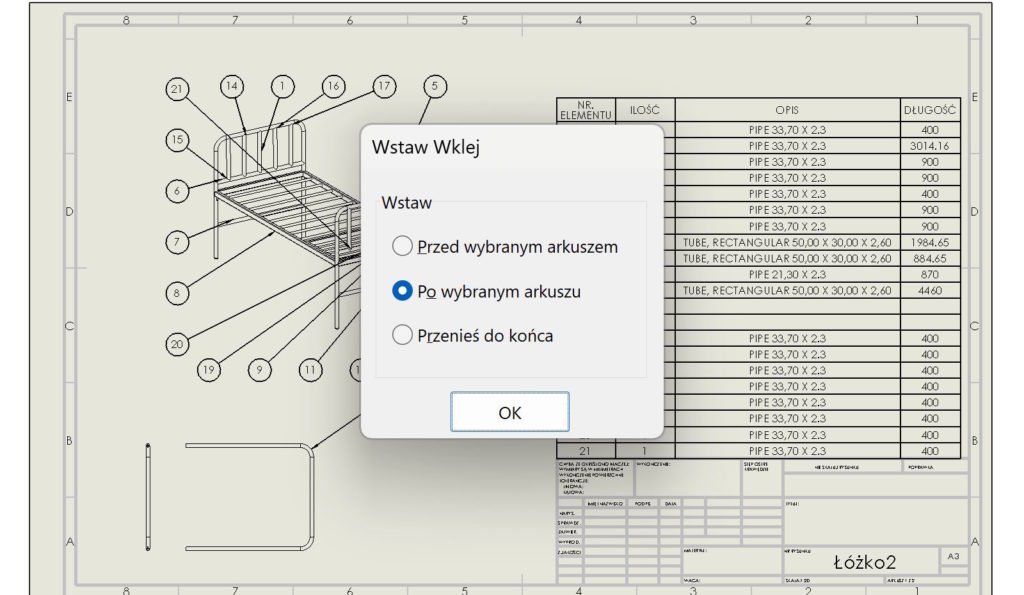Pick 'Przenieś do końca' radio option

402,335
